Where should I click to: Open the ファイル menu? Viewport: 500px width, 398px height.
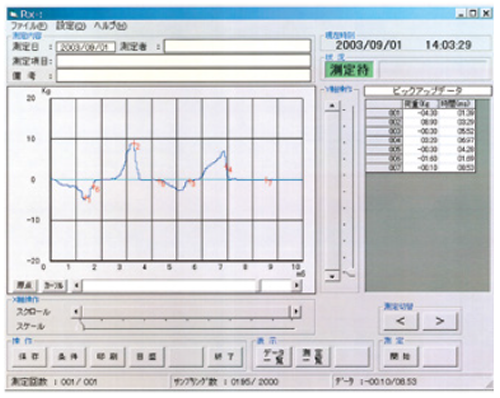pos(29,26)
